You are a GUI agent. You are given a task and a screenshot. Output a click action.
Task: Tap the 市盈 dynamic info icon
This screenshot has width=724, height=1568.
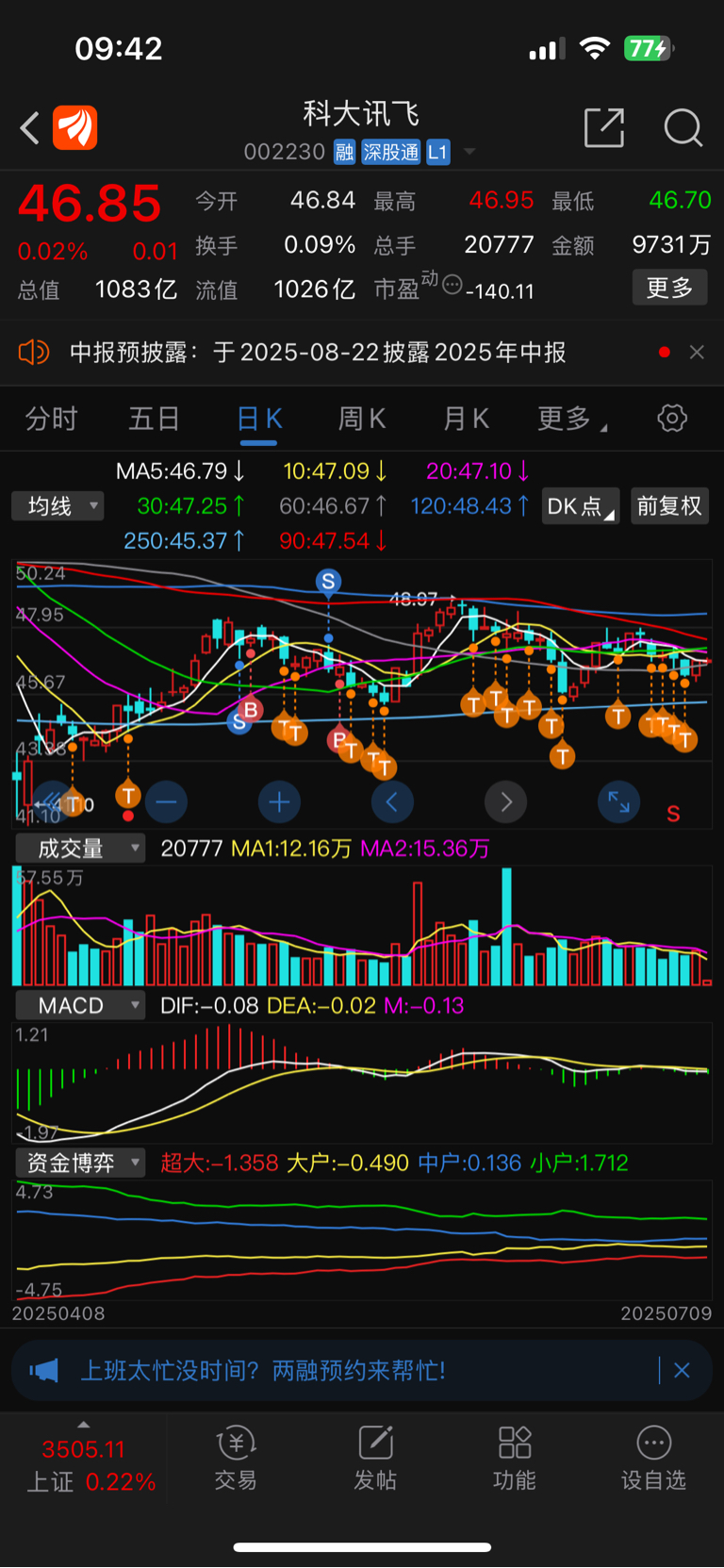pos(452,284)
